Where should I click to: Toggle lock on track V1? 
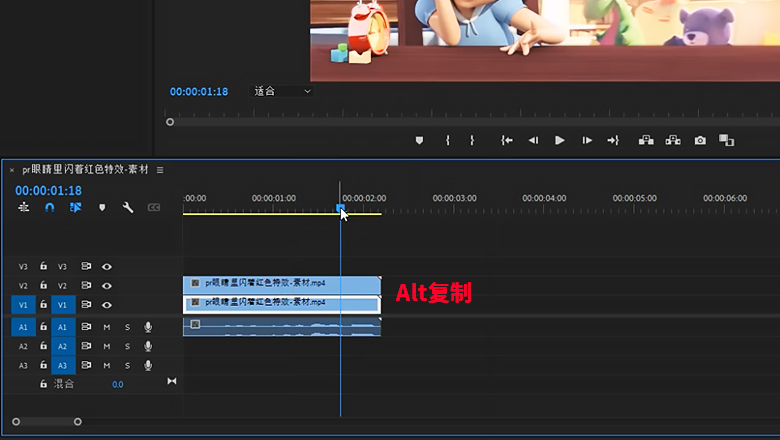tap(44, 304)
